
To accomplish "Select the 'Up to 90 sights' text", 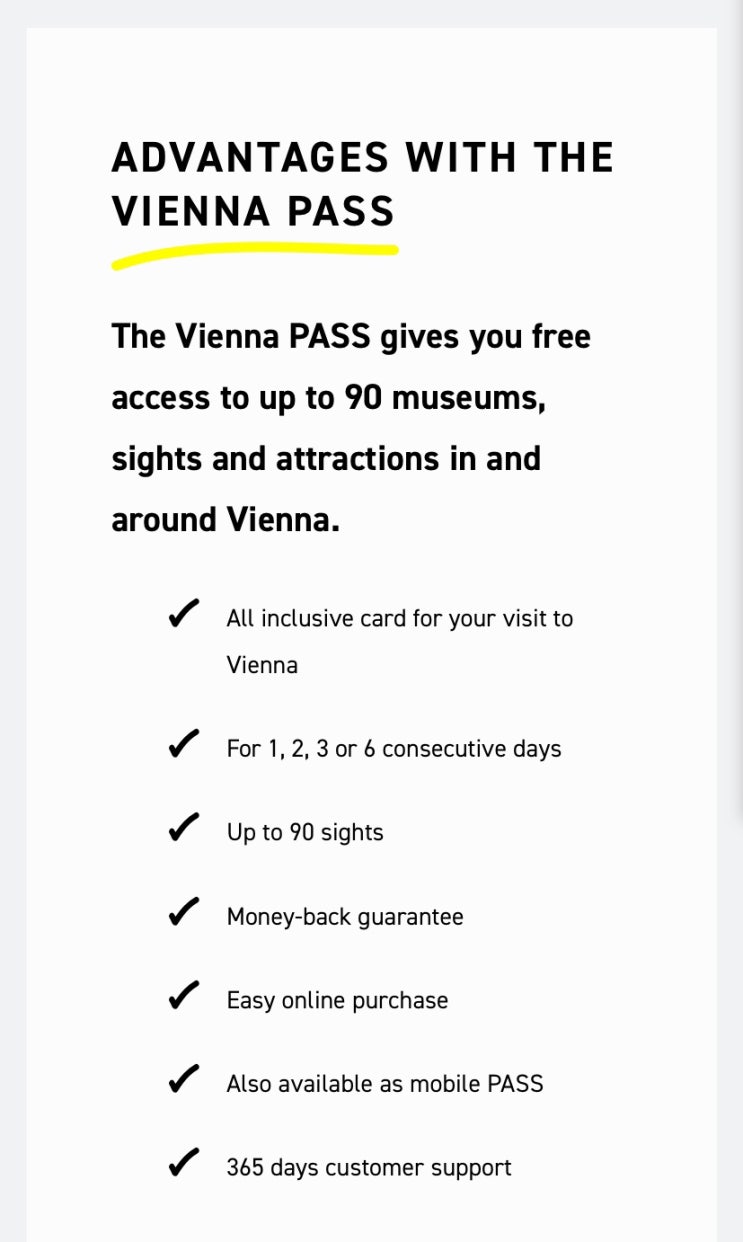I will (x=305, y=833).
